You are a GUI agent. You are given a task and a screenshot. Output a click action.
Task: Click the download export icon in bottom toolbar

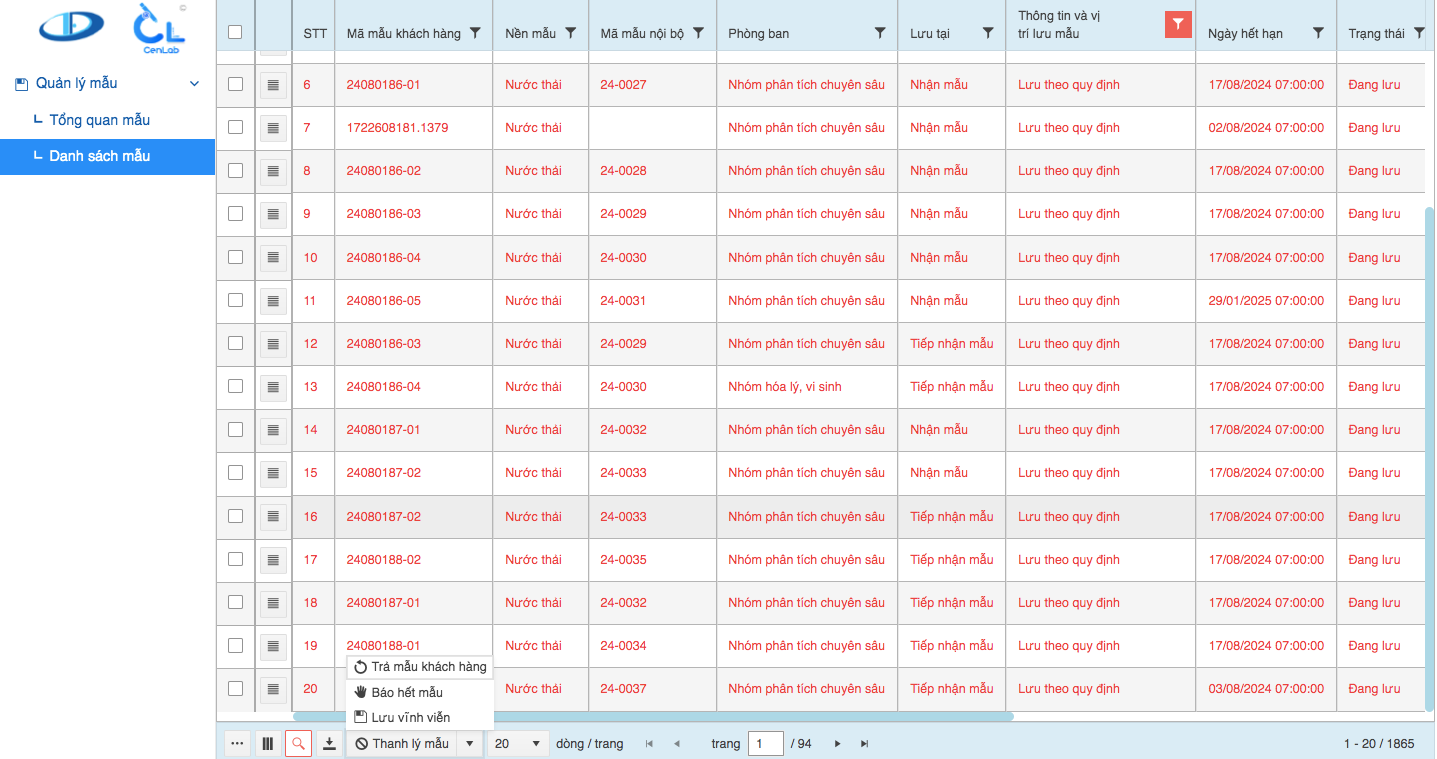pos(329,744)
